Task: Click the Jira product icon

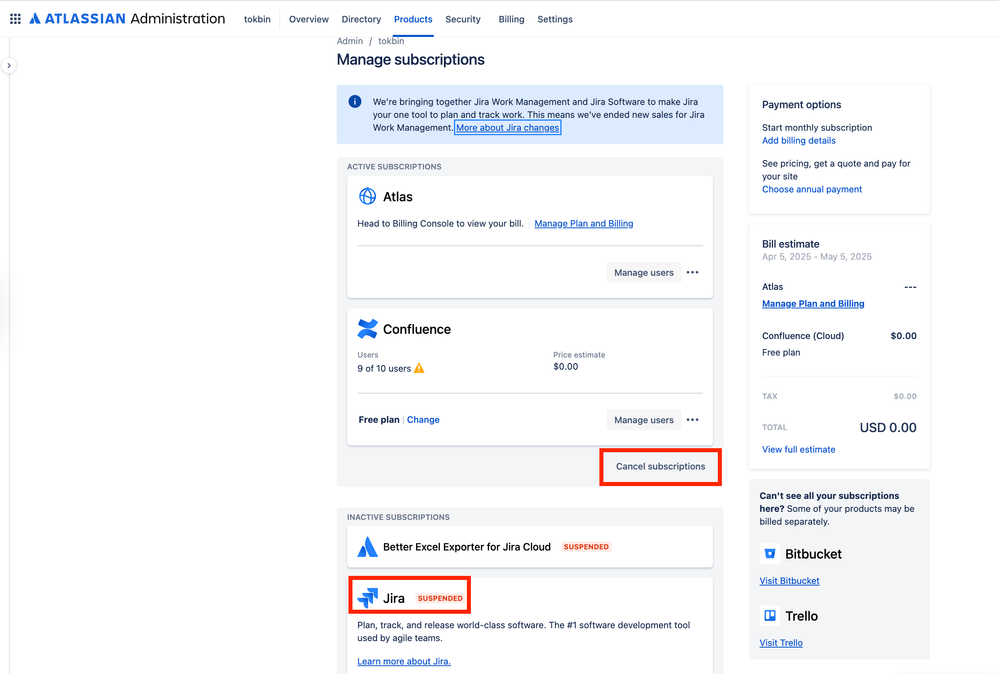Action: click(x=367, y=598)
